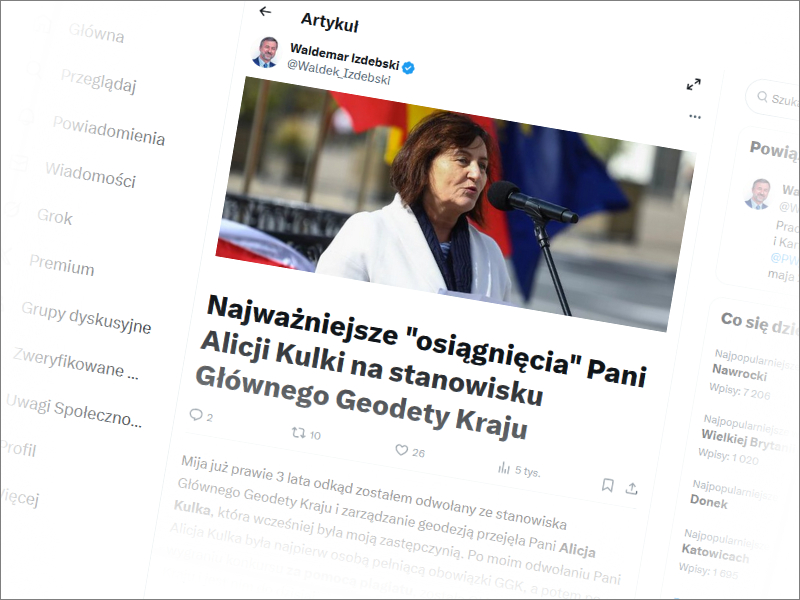
Task: Open Grok from the sidebar
Action: tap(55, 217)
